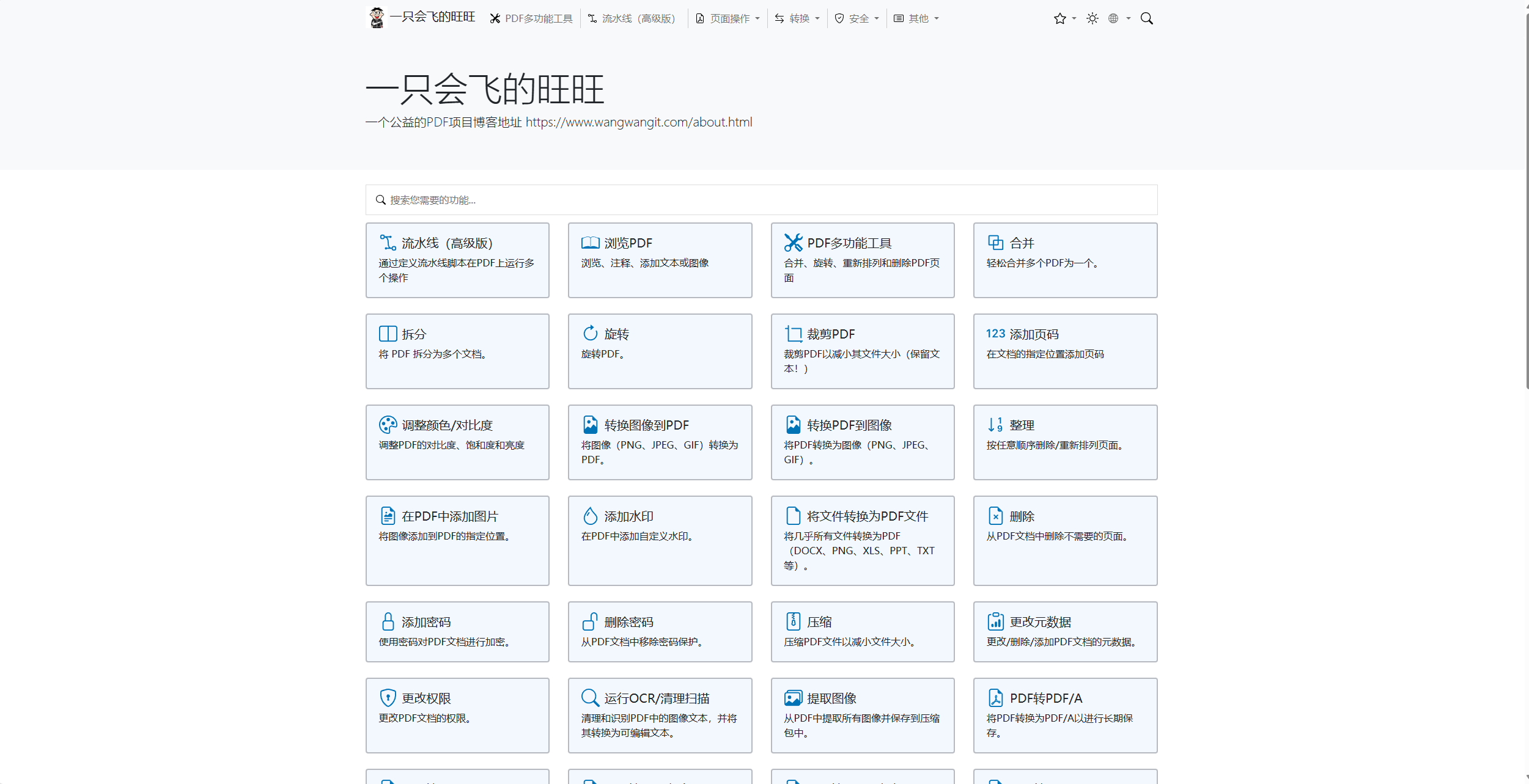
Task: Select the 拆分 split icon
Action: [x=388, y=334]
